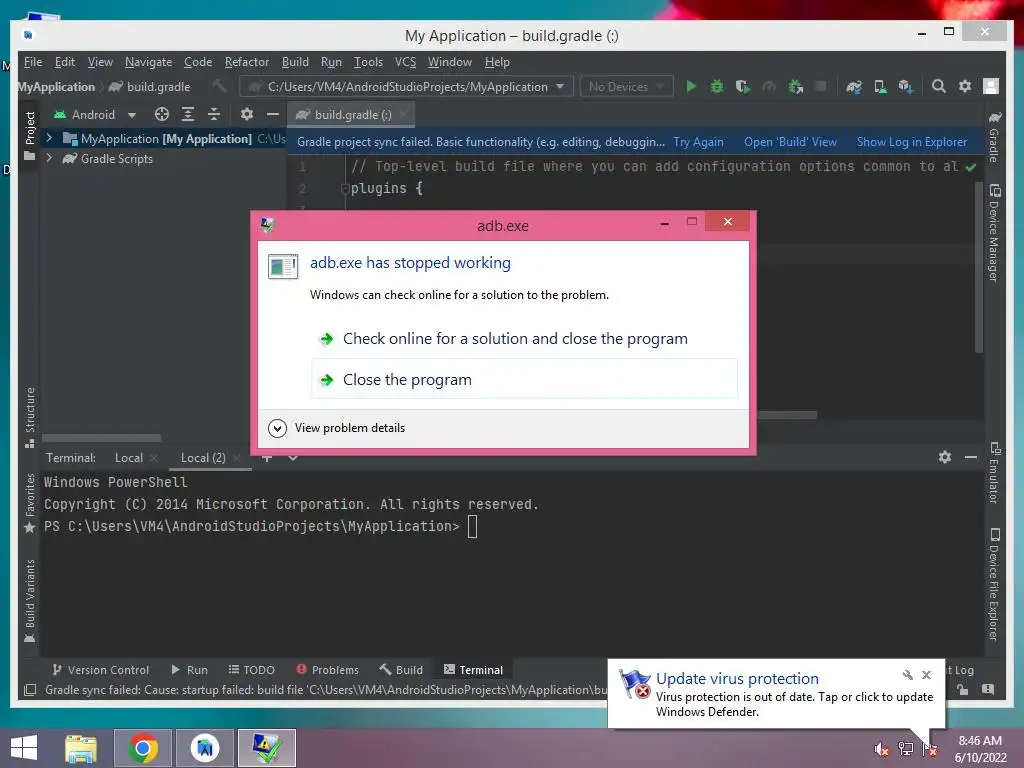The image size is (1024, 768).
Task: Open Device Manager side tool window
Action: point(994,233)
